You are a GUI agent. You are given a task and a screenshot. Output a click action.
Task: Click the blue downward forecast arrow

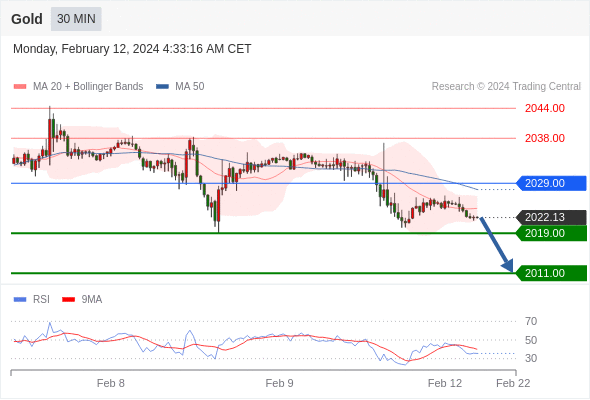tap(496, 244)
